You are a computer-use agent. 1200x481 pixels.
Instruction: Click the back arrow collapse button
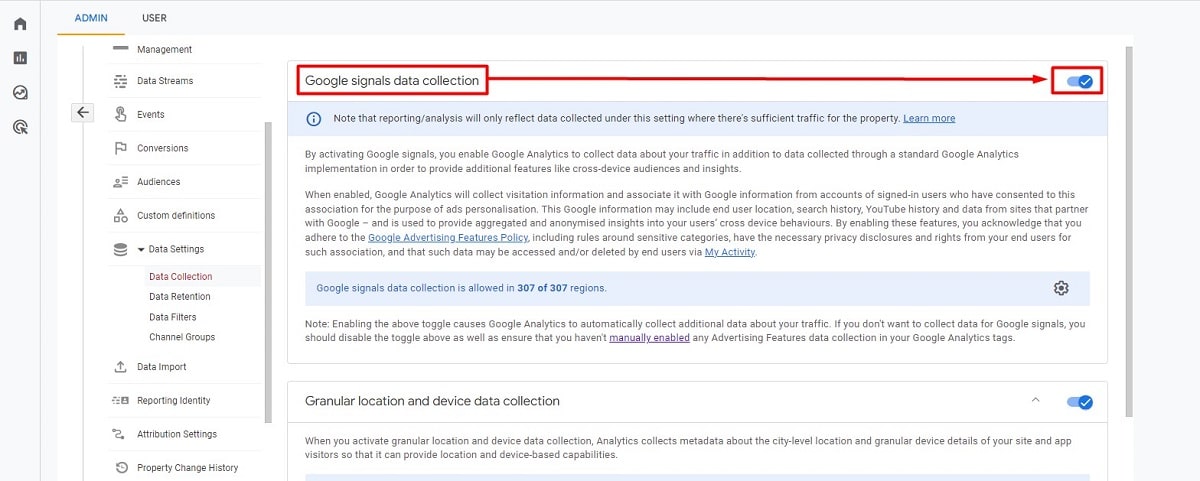[83, 113]
